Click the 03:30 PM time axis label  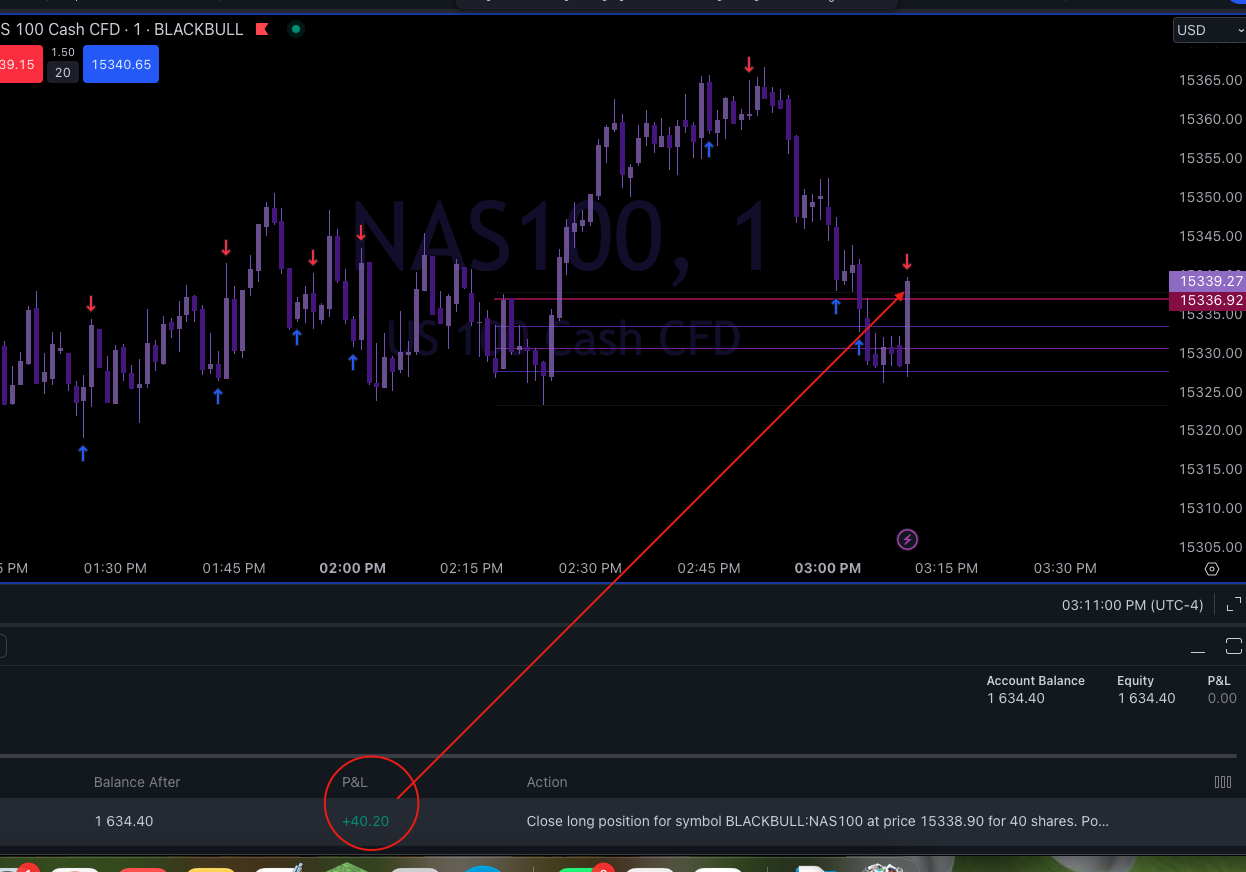point(1065,568)
